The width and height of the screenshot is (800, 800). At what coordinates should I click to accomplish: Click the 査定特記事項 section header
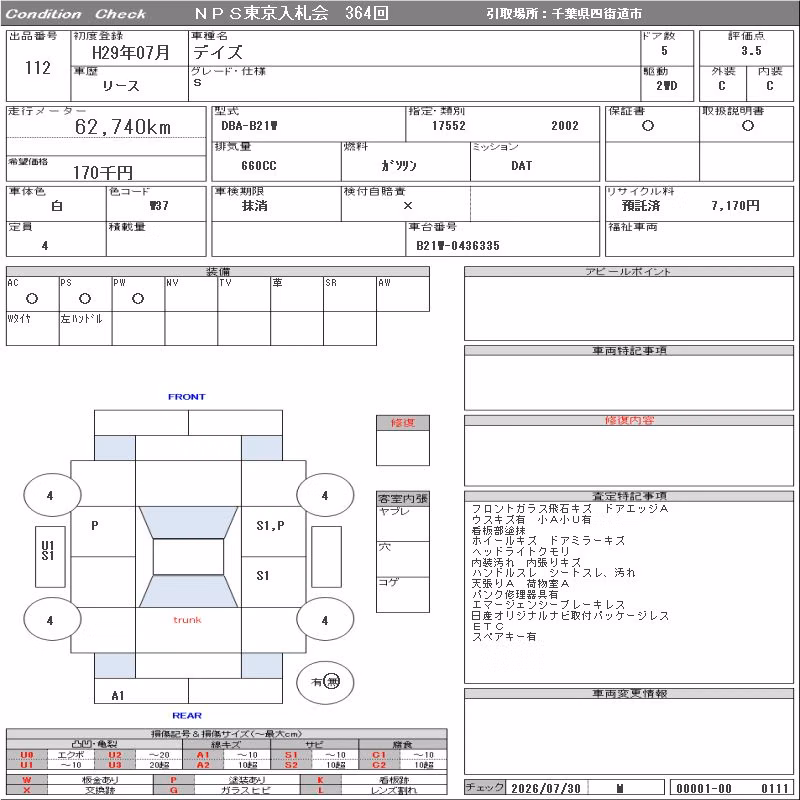(x=629, y=496)
